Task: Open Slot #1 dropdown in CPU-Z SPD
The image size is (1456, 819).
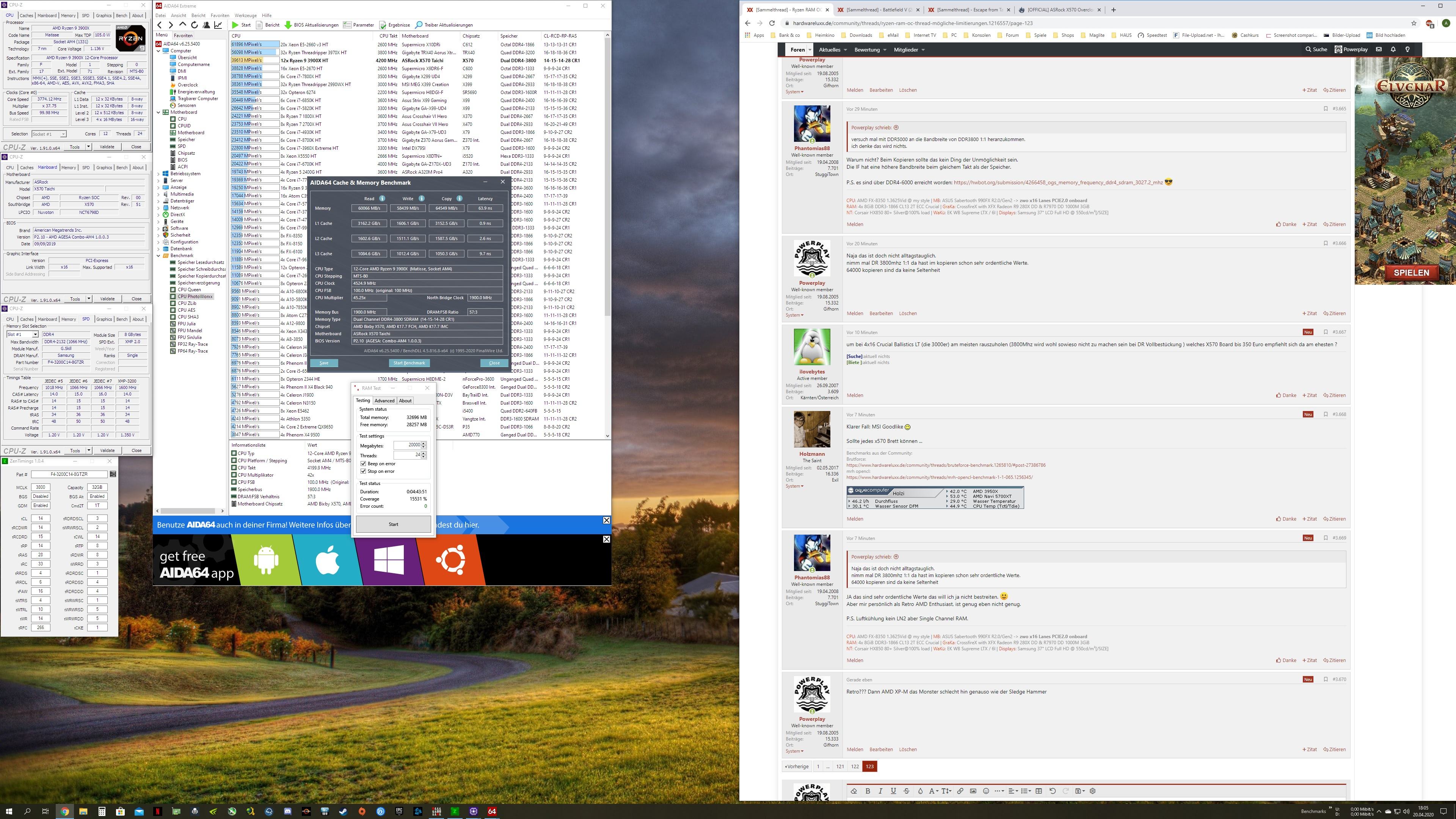Action: point(35,334)
